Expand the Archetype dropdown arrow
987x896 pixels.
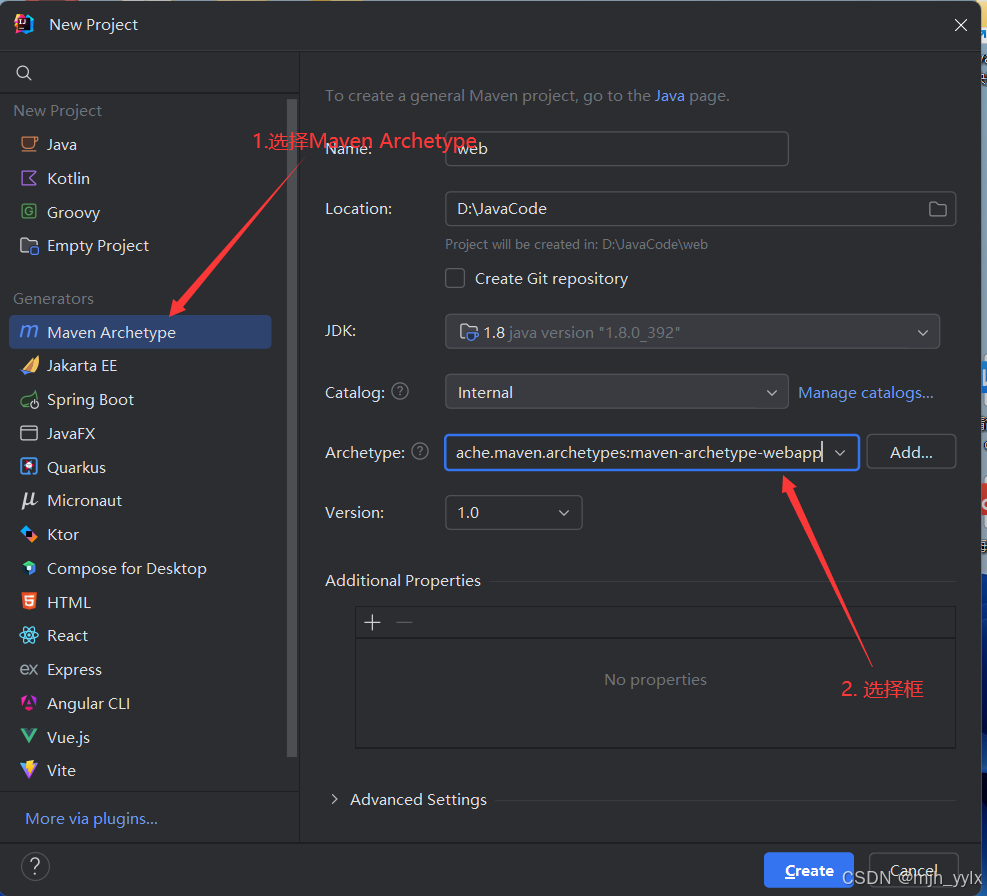pyautogui.click(x=840, y=453)
